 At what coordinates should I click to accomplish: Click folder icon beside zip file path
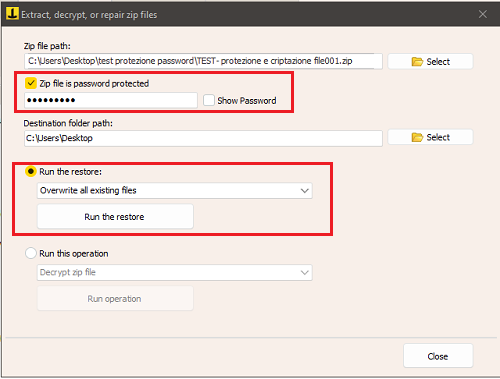(417, 62)
